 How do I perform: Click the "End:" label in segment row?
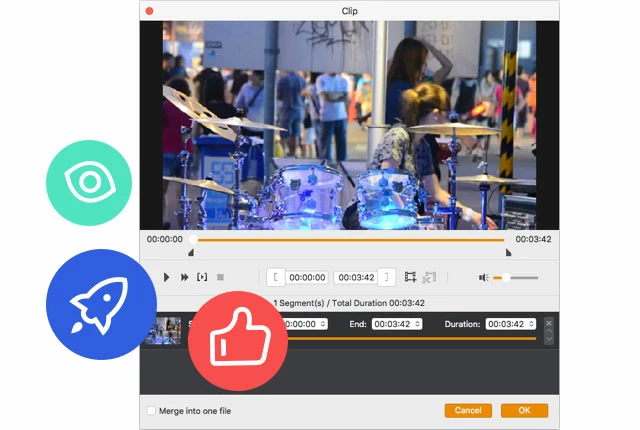pos(358,324)
